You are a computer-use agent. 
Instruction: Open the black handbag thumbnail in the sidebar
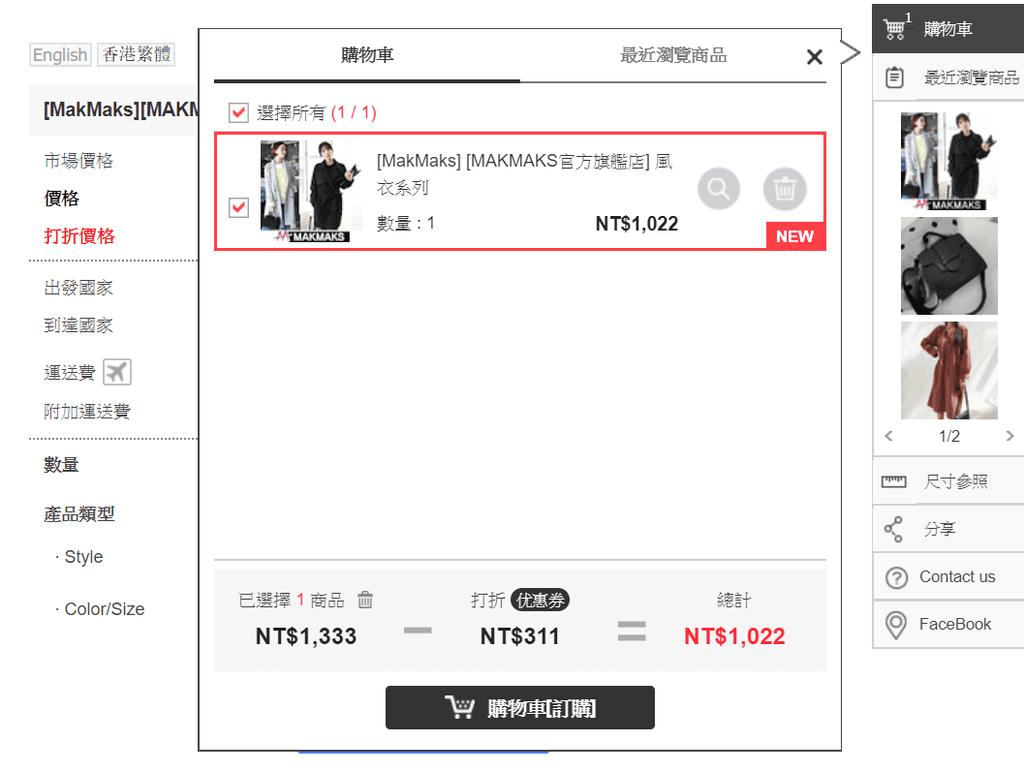coord(949,266)
